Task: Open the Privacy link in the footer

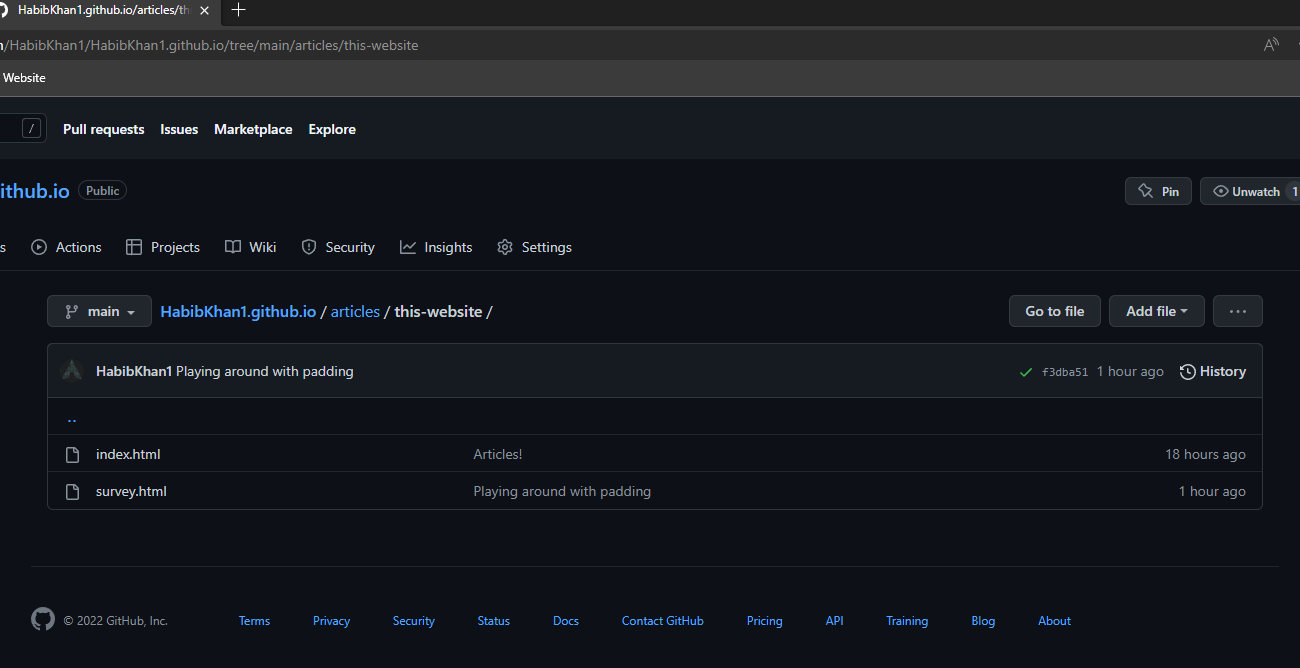Action: click(331, 621)
